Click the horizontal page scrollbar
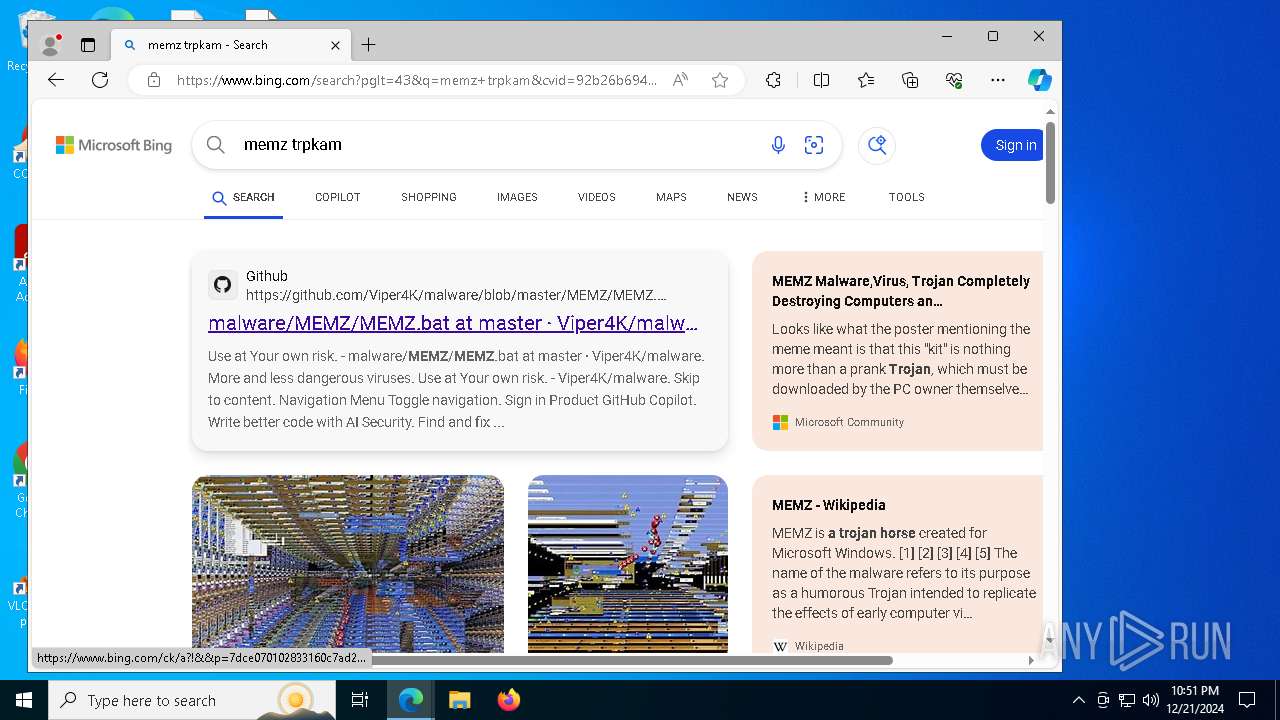This screenshot has height=720, width=1280. point(630,660)
